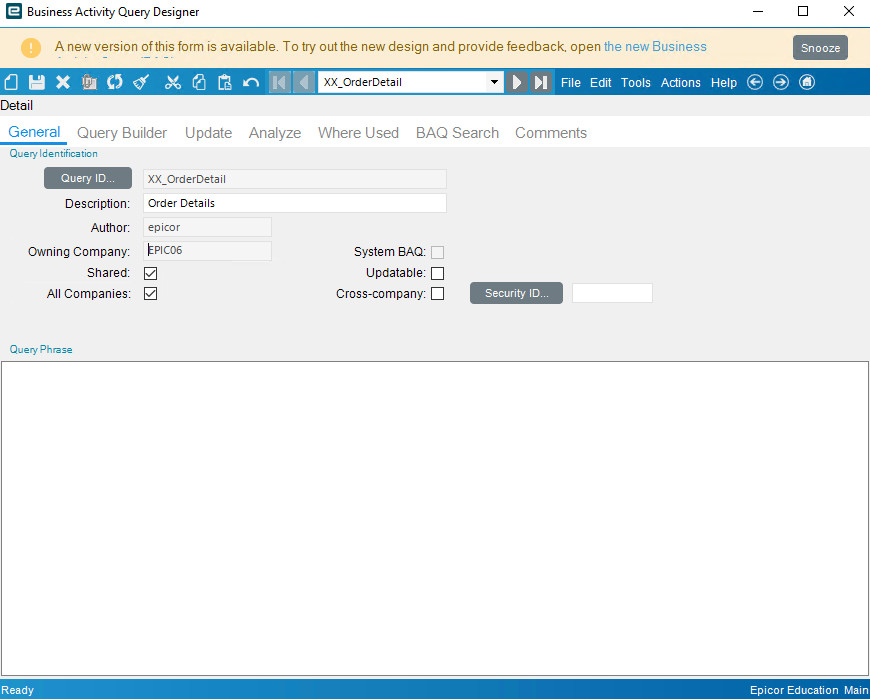Viewport: 870px width, 699px height.
Task: Click the Cut scissors icon
Action: [173, 82]
